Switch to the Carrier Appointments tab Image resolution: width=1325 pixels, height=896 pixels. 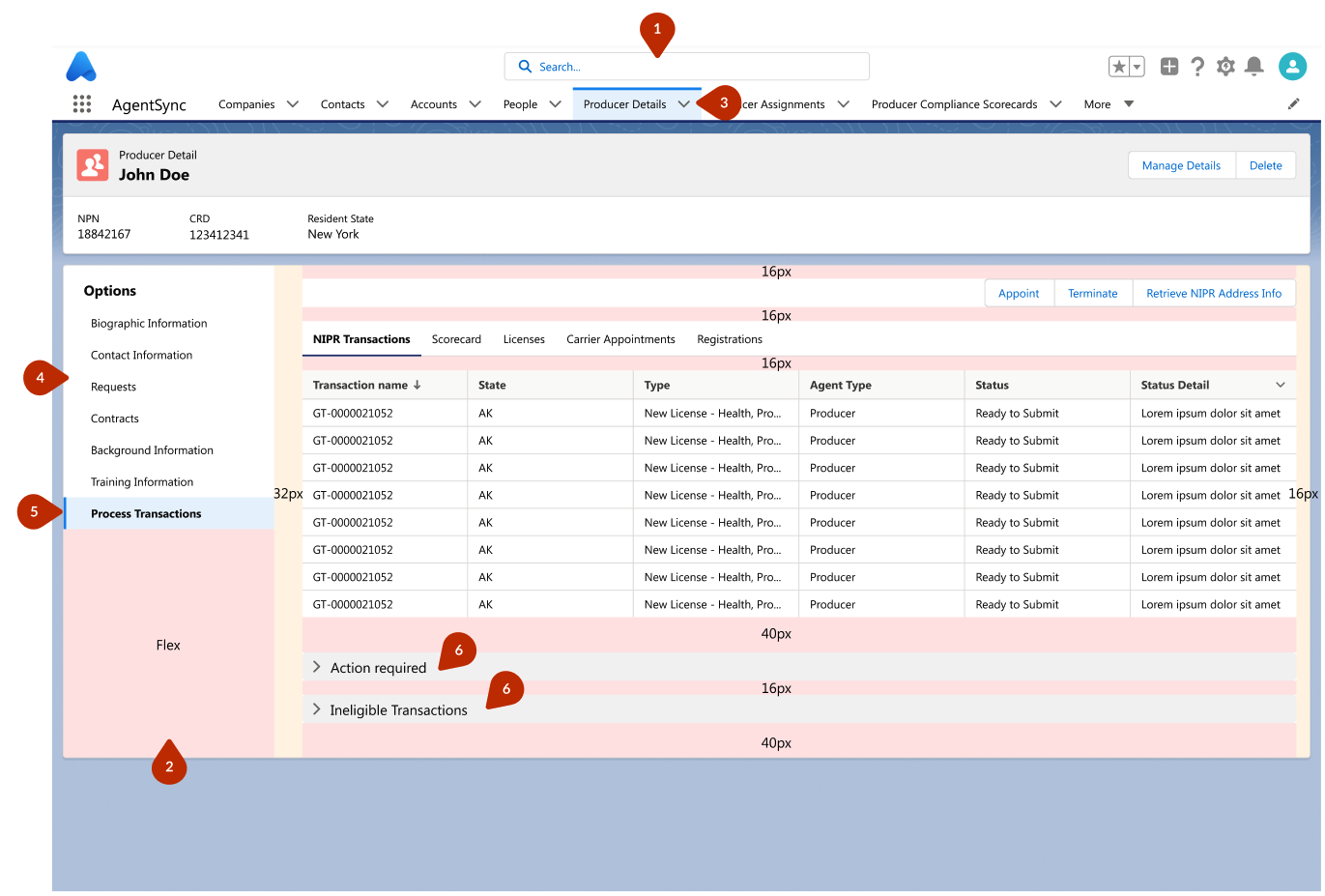620,339
